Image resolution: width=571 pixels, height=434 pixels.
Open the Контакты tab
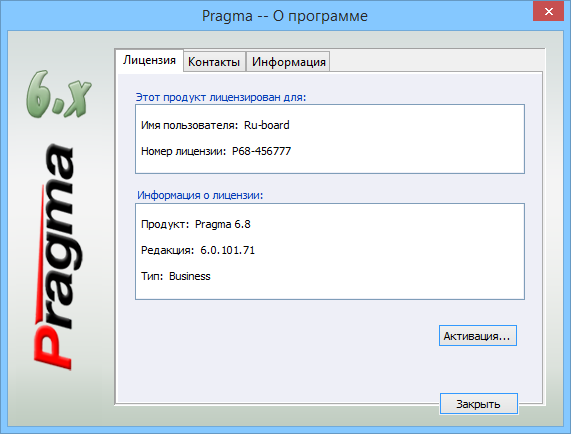214,62
